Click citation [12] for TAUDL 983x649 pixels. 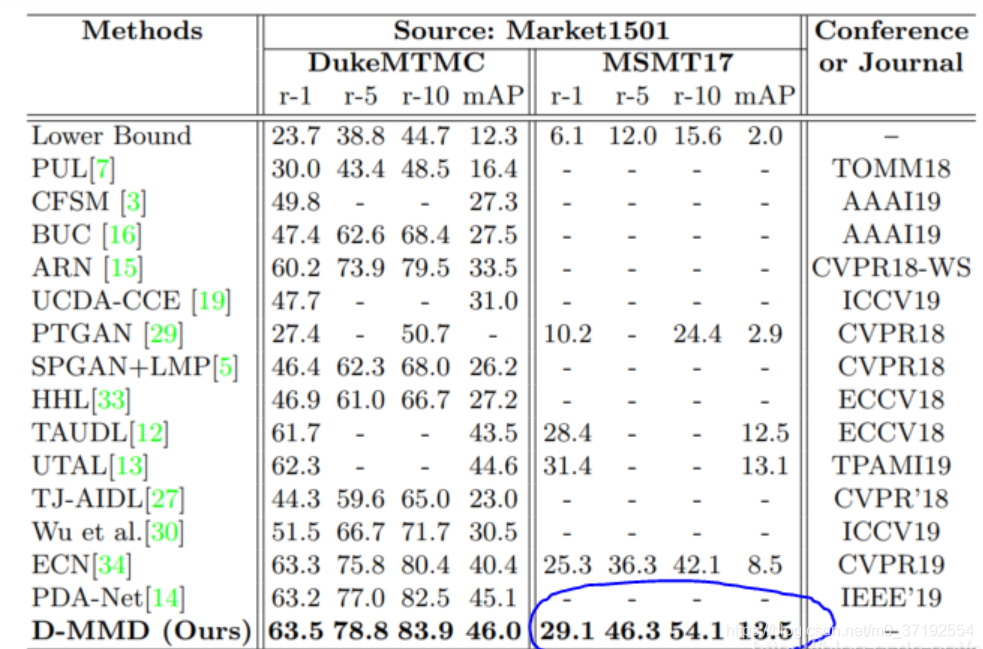click(x=149, y=433)
